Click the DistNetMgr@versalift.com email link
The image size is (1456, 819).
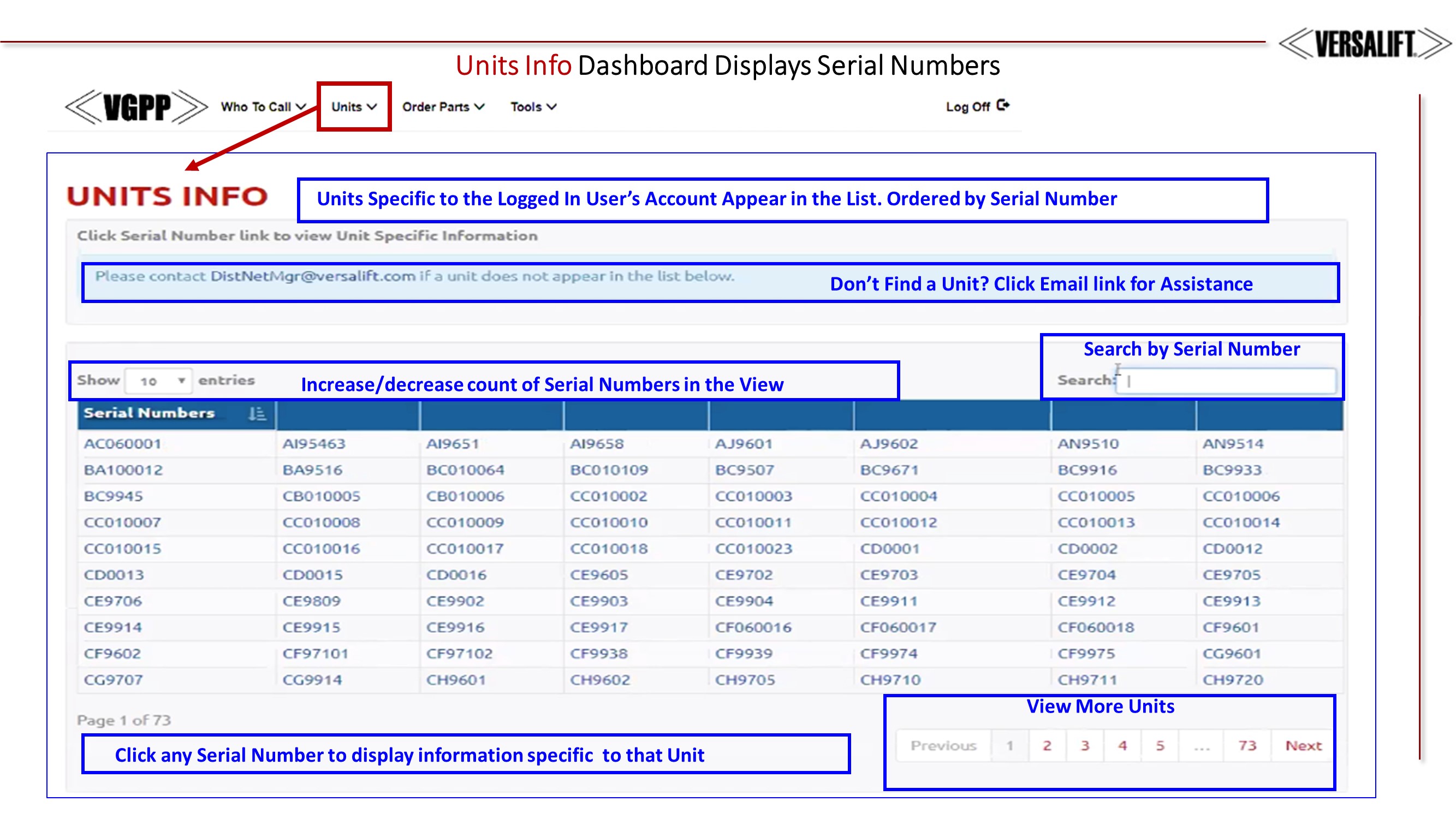(313, 276)
